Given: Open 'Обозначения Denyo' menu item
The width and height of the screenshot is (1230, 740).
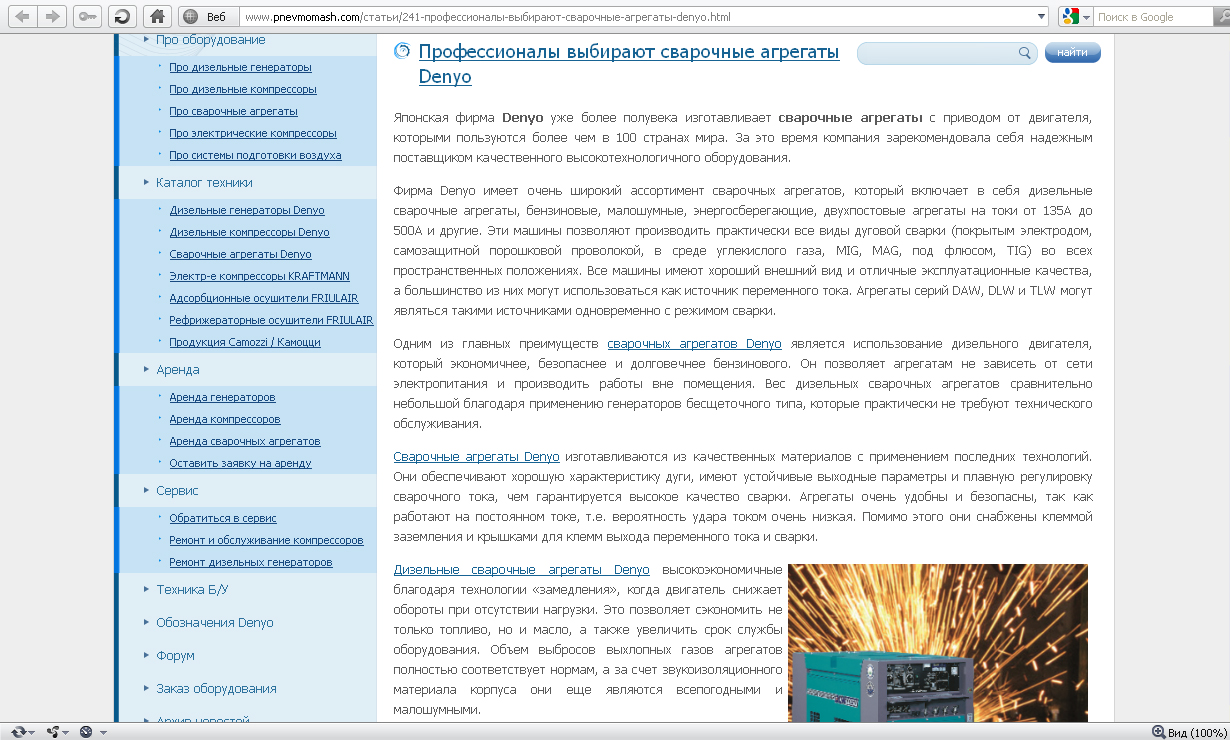Looking at the screenshot, I should [x=214, y=623].
